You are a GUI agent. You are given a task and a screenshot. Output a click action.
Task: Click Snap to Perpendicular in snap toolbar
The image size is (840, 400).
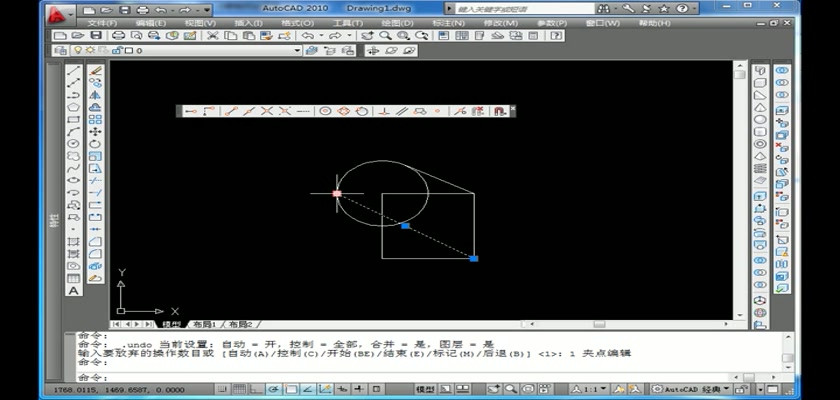[384, 111]
